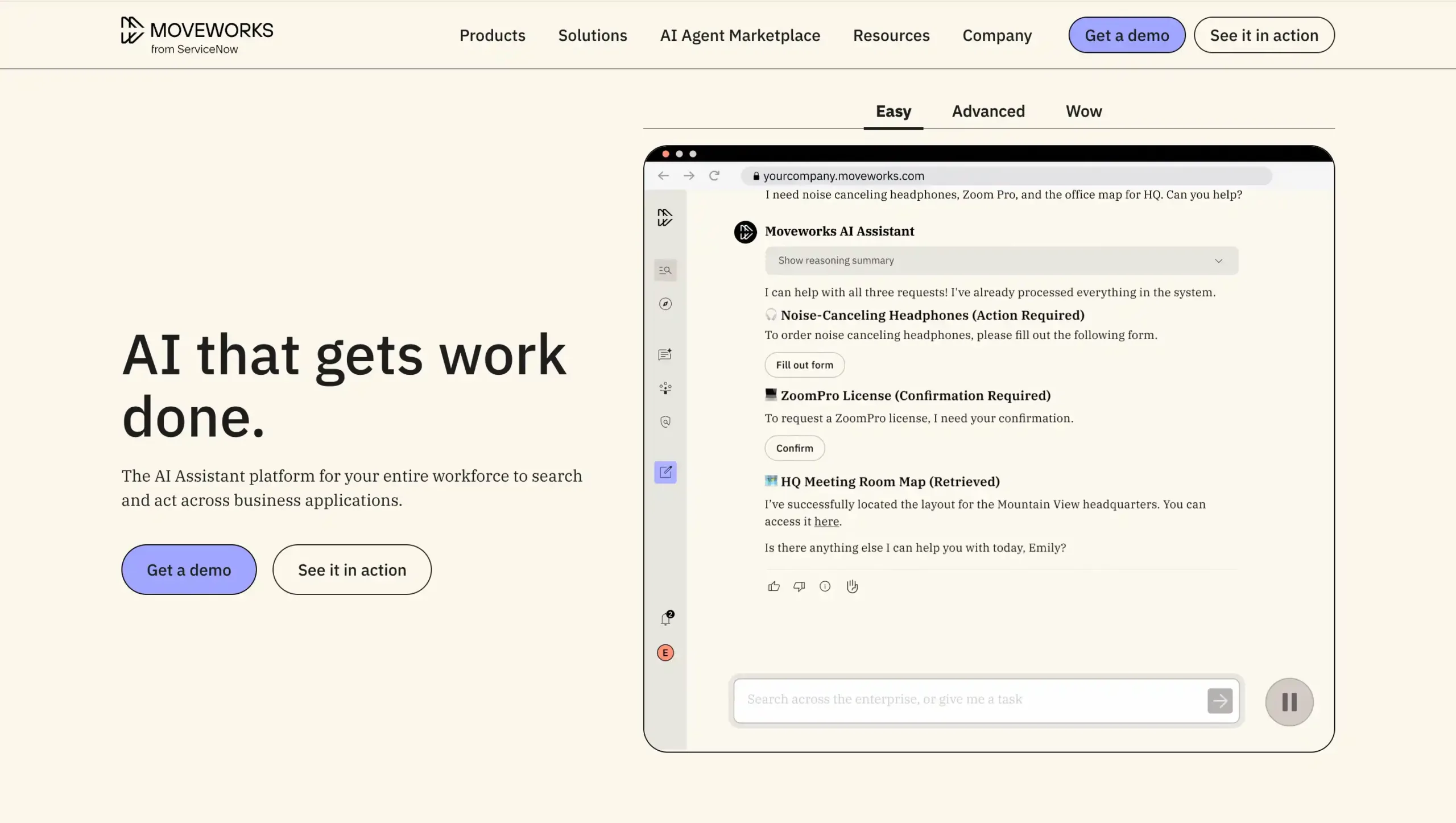Screen dimensions: 1456x823
Task: Click the thumbs up feedback icon
Action: point(773,586)
